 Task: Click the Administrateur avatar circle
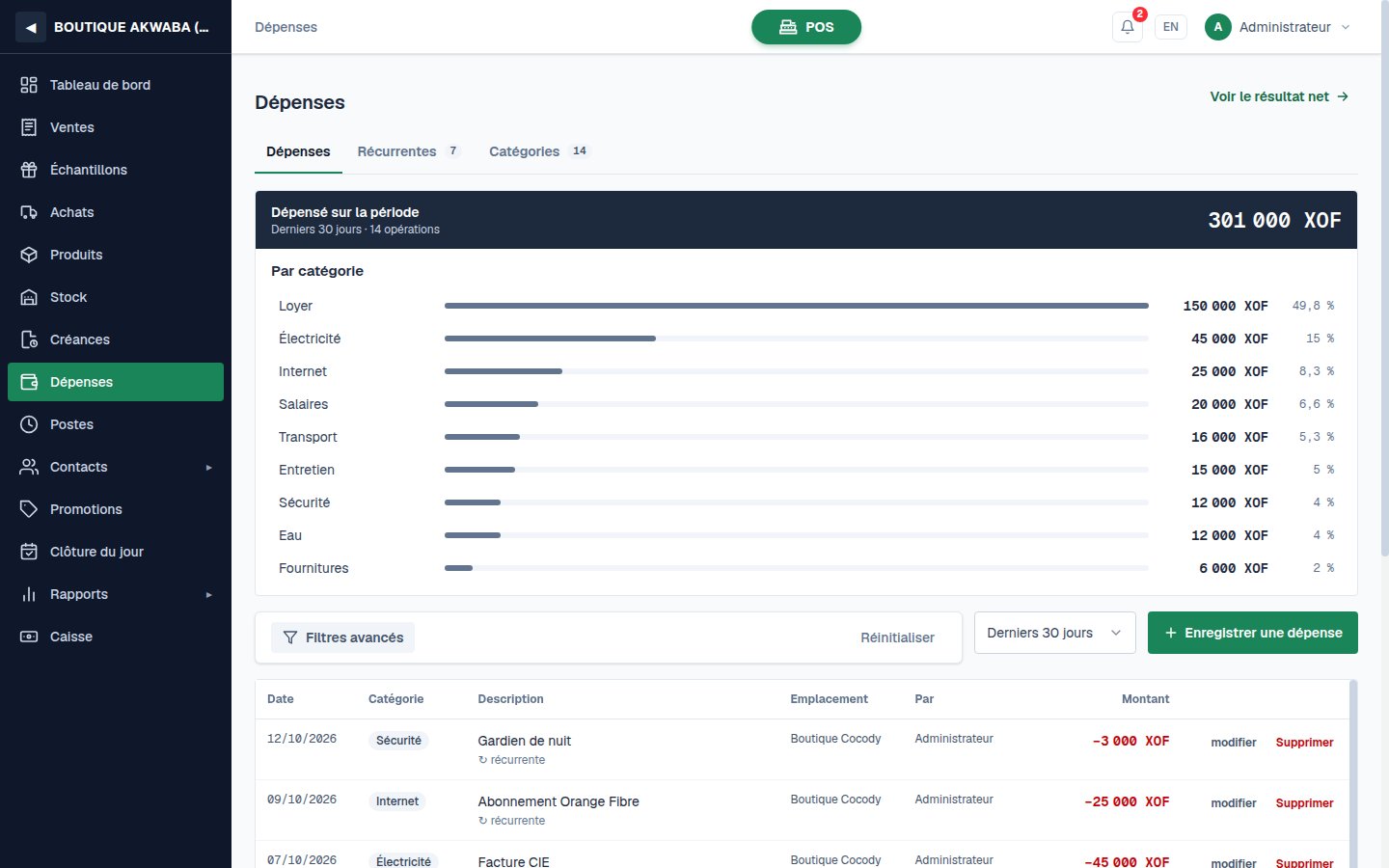(1218, 27)
